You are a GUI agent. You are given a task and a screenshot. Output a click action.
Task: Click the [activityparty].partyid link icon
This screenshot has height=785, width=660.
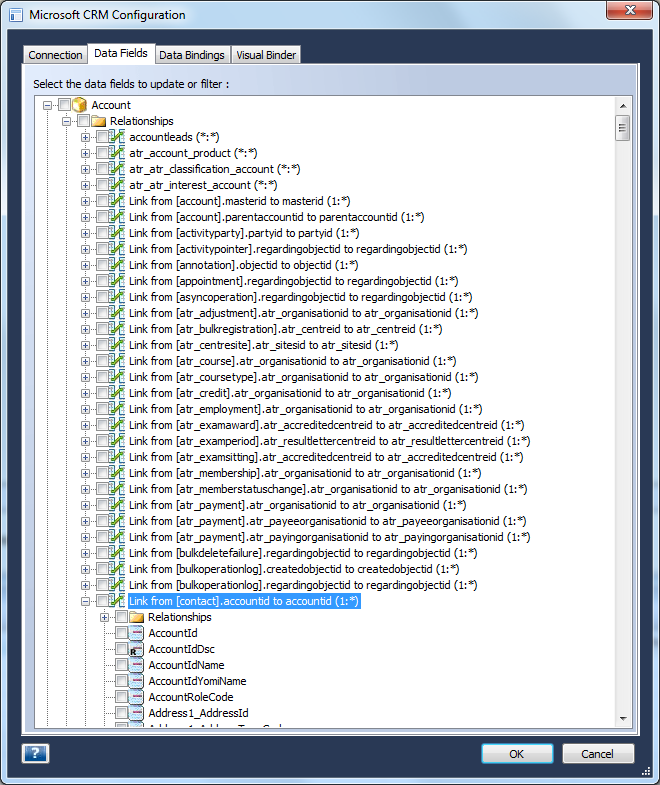tap(118, 233)
